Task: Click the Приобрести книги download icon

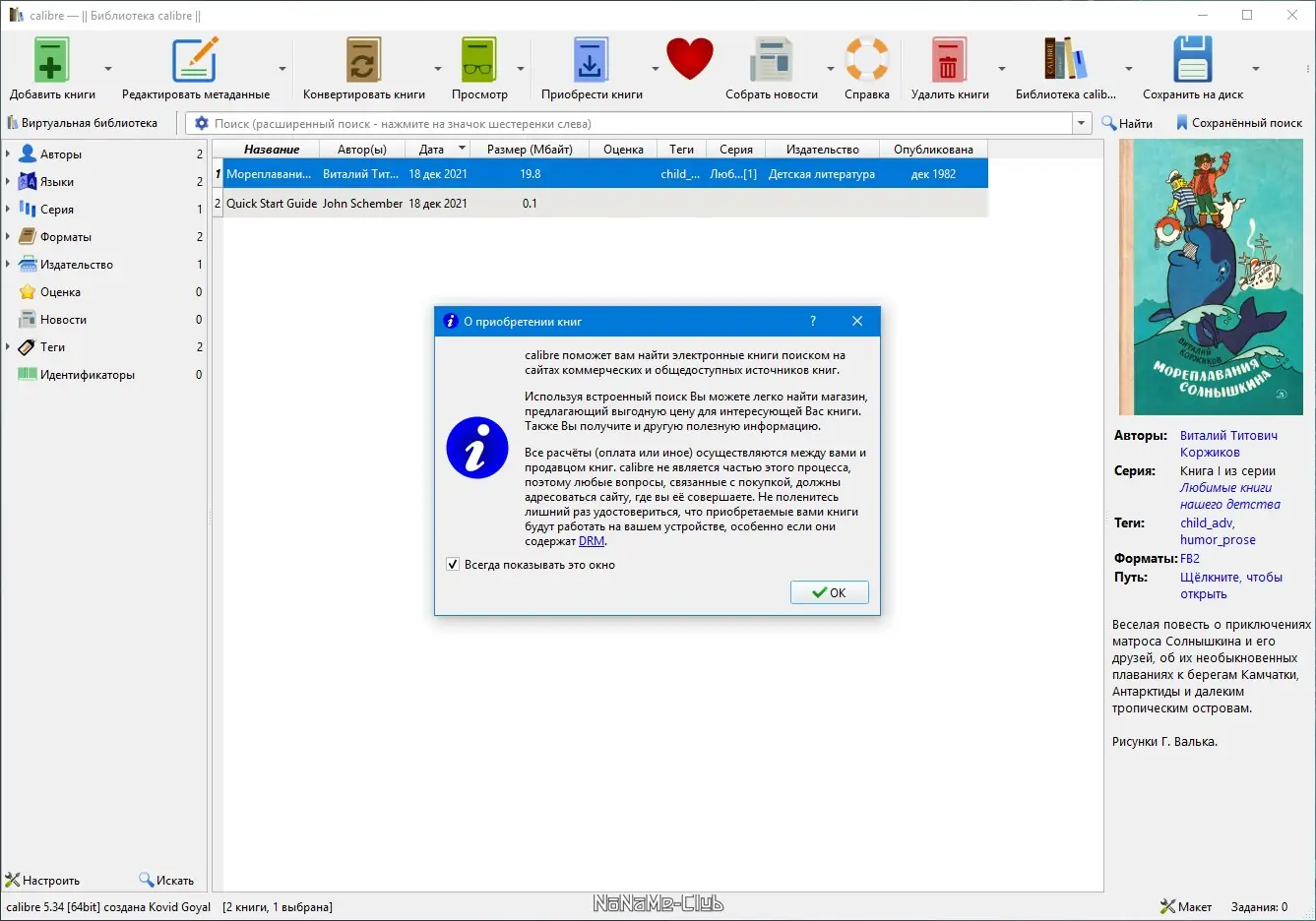Action: (591, 60)
